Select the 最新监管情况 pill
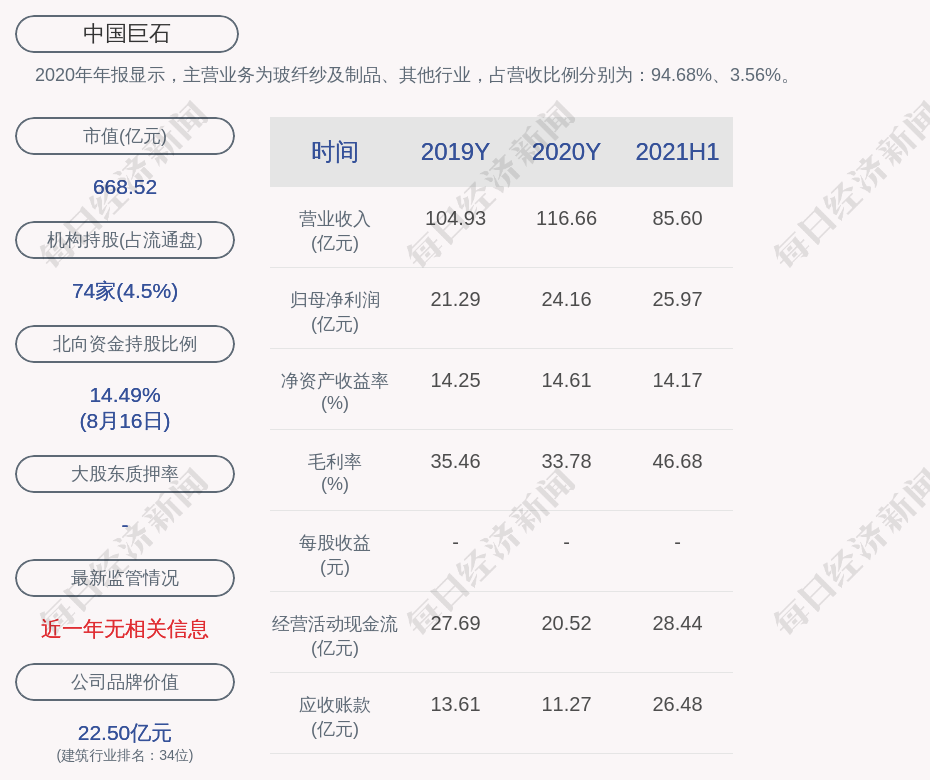The height and width of the screenshot is (780, 930). pos(125,578)
